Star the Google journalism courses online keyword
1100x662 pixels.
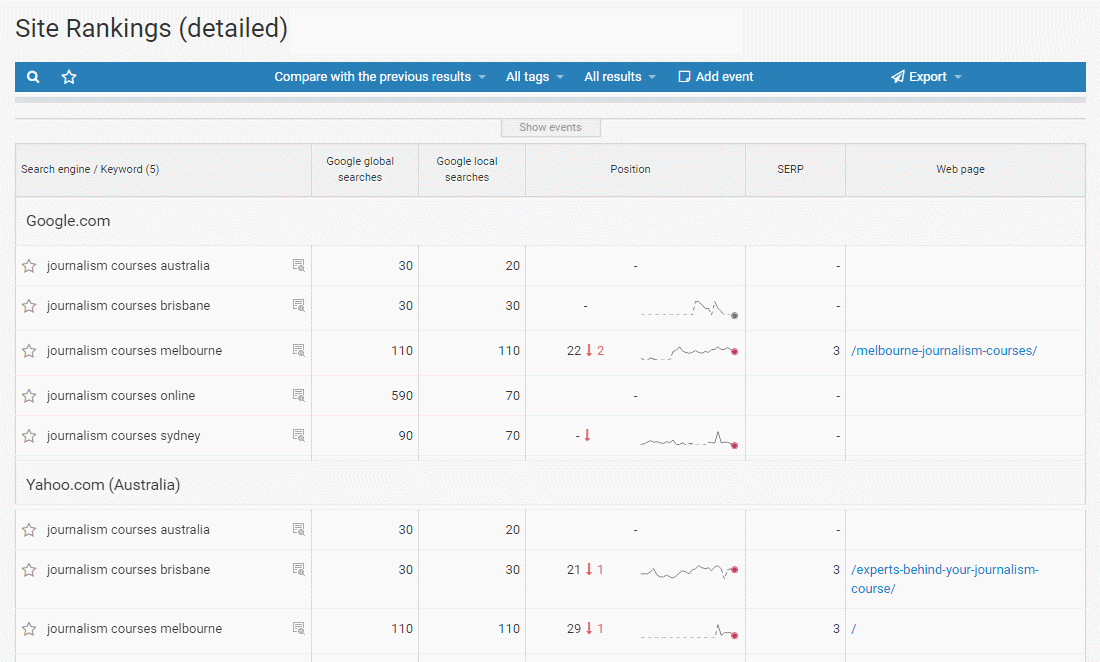[x=29, y=396]
